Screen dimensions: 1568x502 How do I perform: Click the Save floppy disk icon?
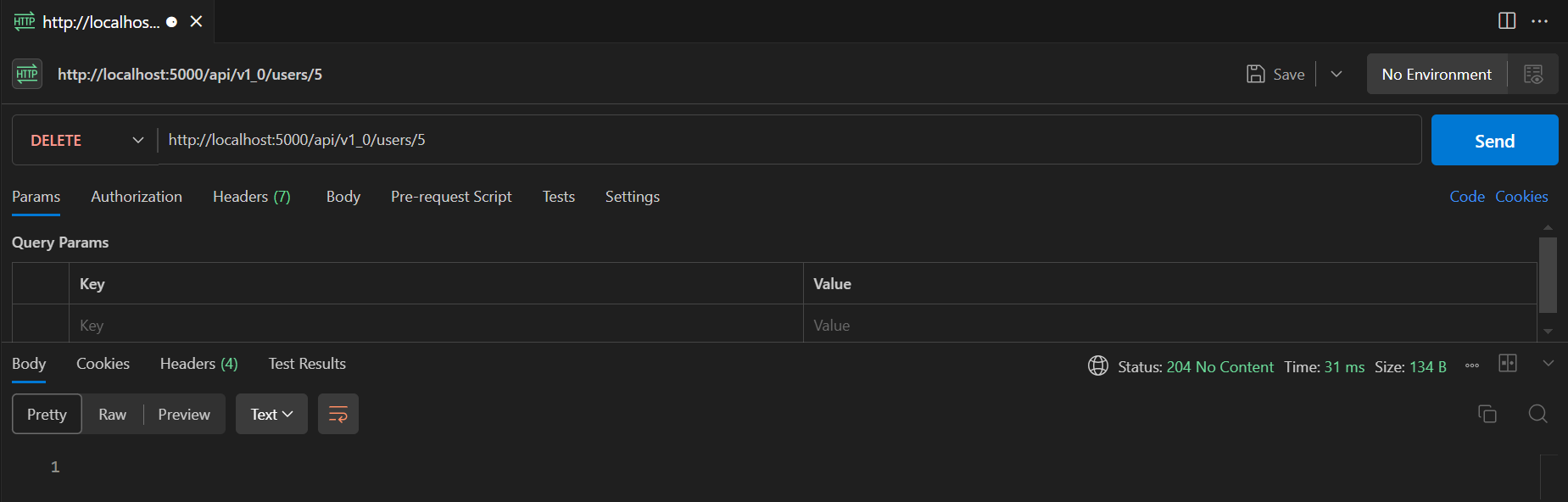1256,74
